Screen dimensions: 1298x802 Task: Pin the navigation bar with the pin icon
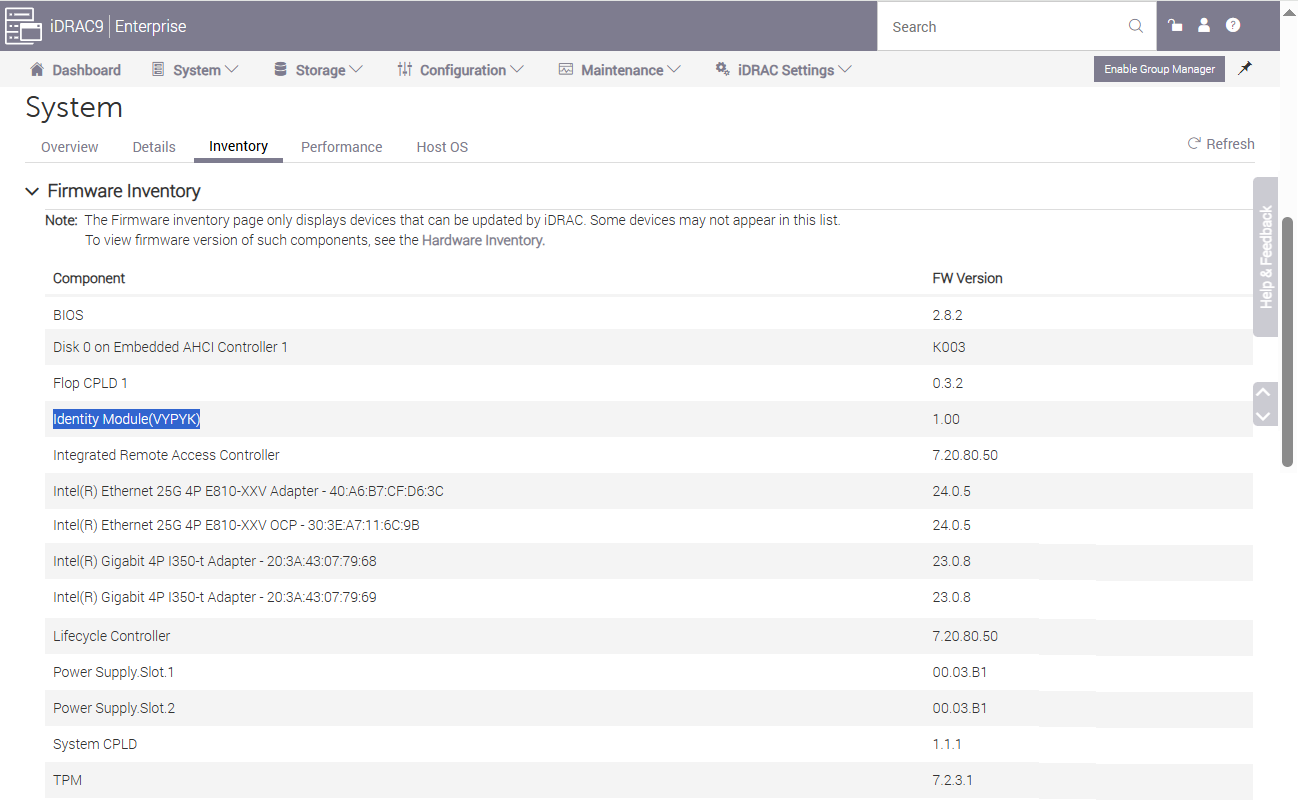point(1245,69)
